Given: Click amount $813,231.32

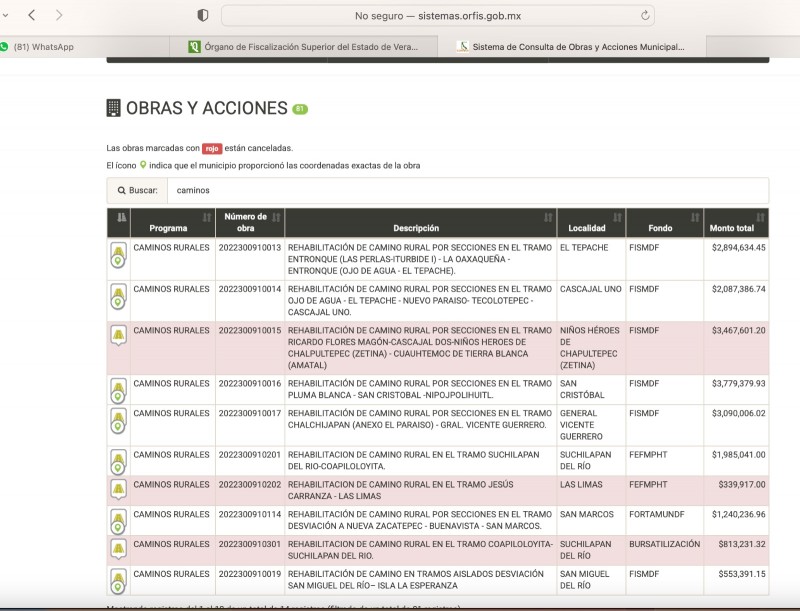Looking at the screenshot, I should [742, 544].
